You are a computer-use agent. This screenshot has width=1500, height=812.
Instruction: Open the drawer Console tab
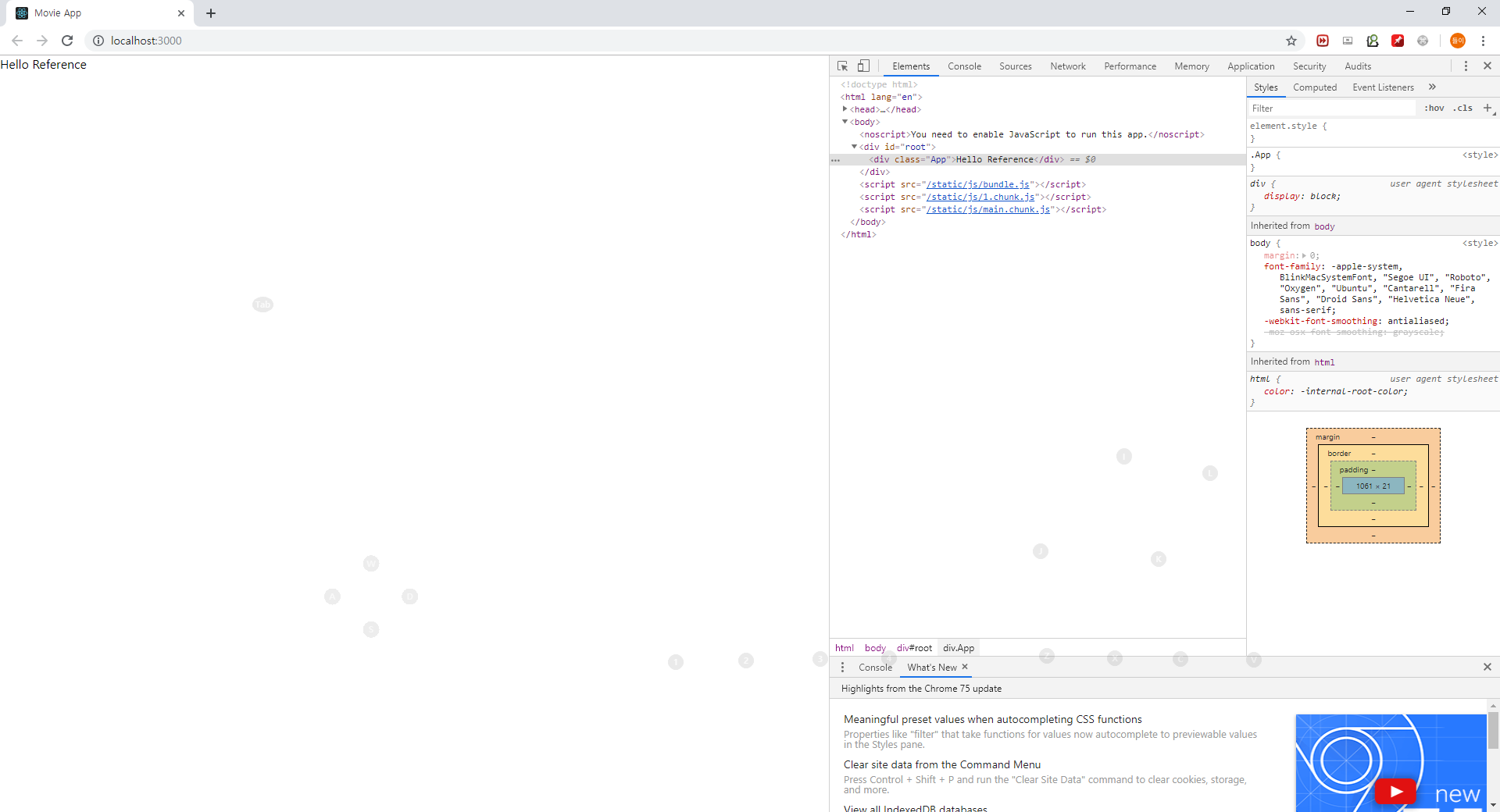[875, 668]
